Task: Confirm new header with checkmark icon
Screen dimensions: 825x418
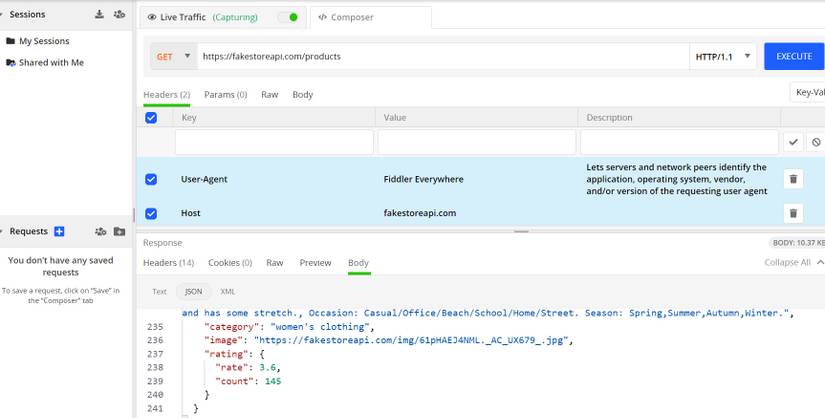Action: coord(793,142)
